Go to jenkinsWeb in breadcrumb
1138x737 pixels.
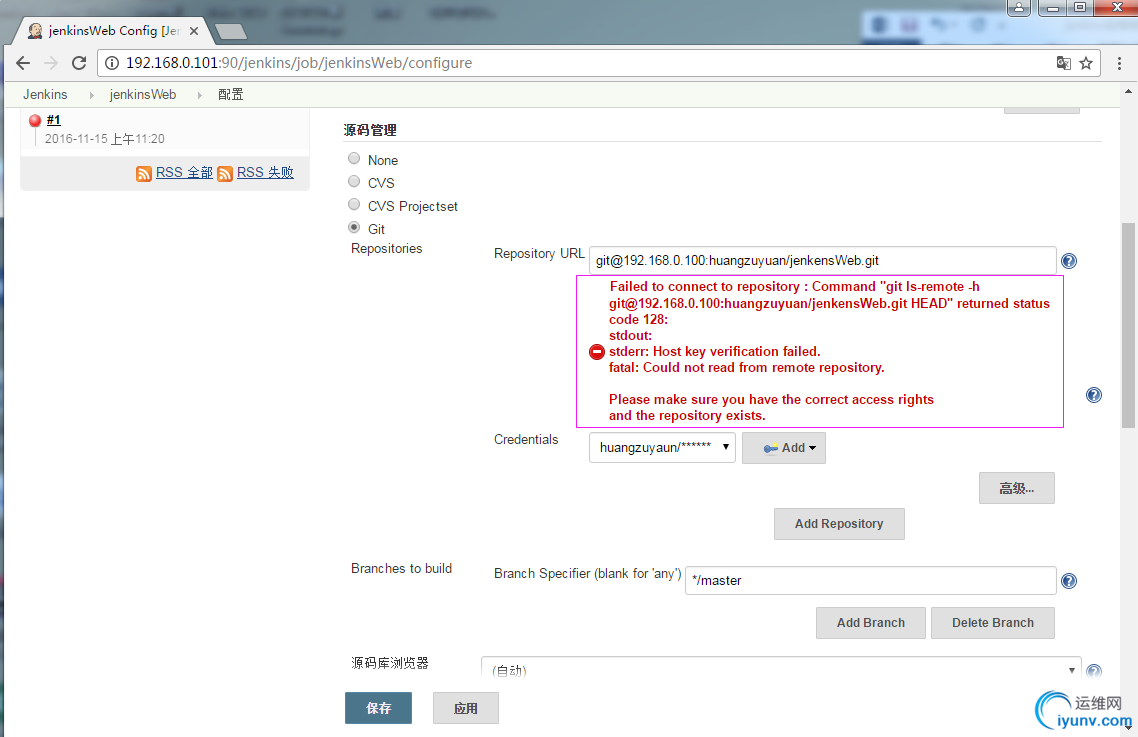[x=143, y=94]
